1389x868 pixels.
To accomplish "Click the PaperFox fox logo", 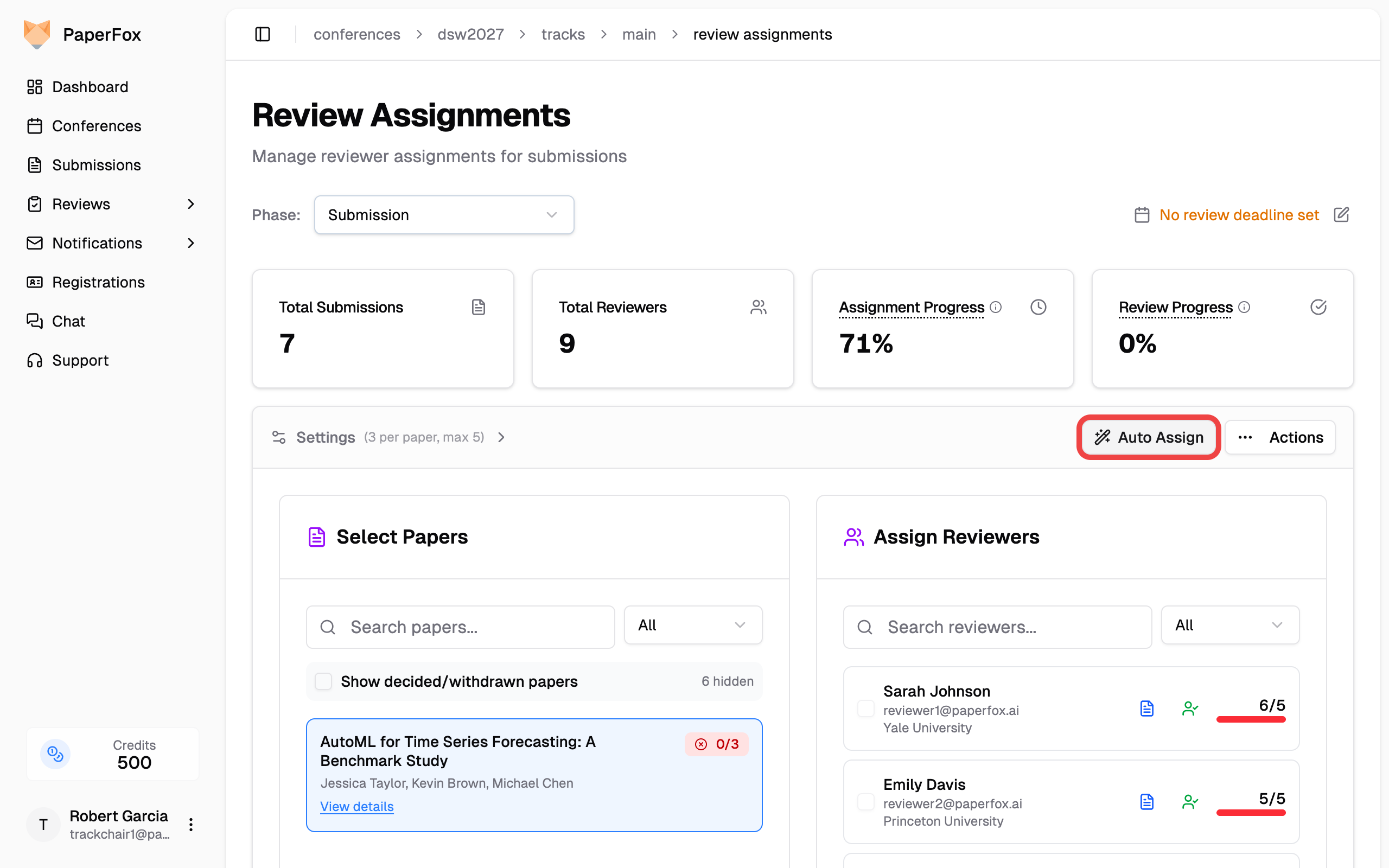I will [37, 34].
